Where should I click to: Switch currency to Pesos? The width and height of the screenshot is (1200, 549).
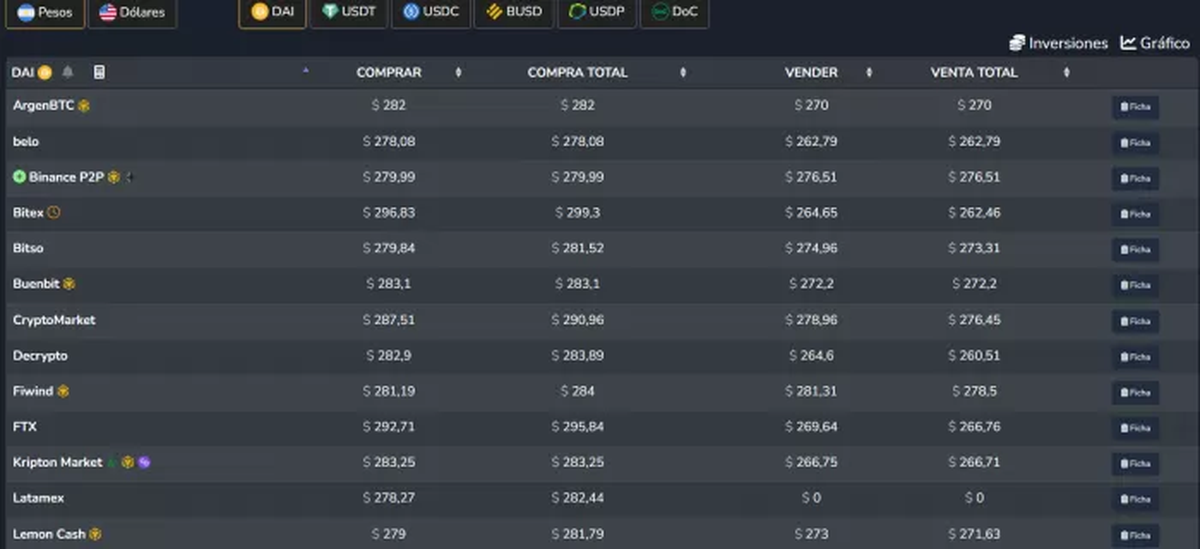(x=44, y=13)
